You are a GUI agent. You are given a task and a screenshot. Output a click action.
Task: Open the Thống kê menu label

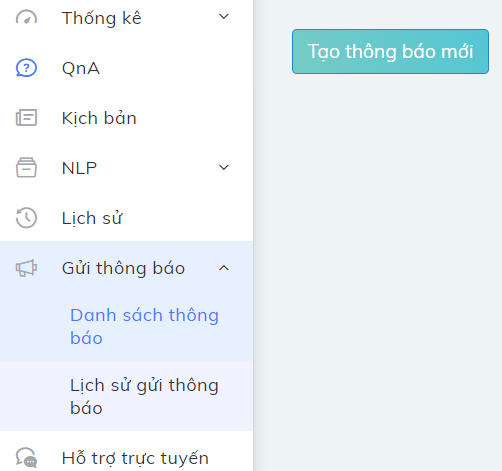tap(102, 18)
